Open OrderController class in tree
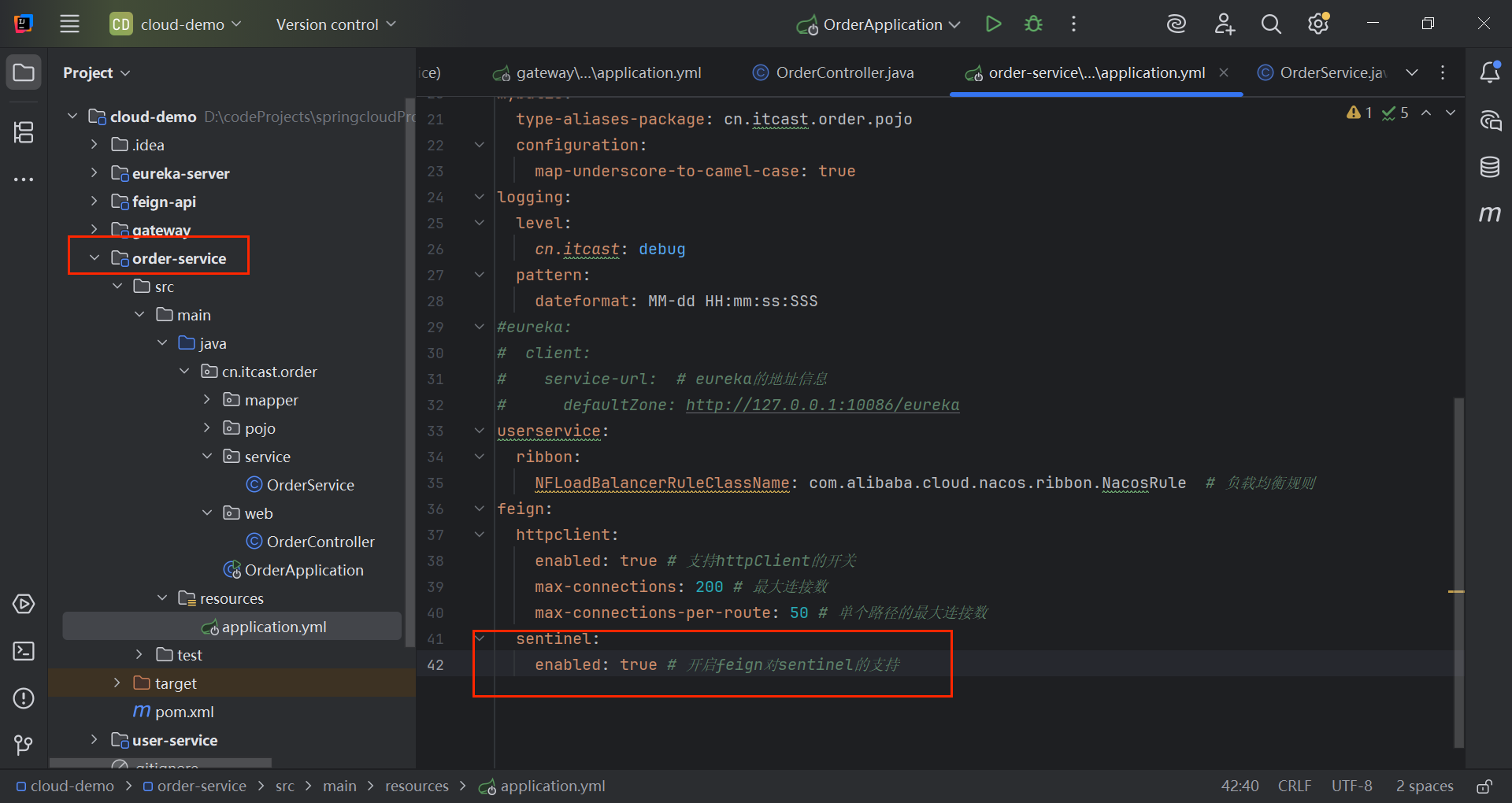 tap(310, 542)
